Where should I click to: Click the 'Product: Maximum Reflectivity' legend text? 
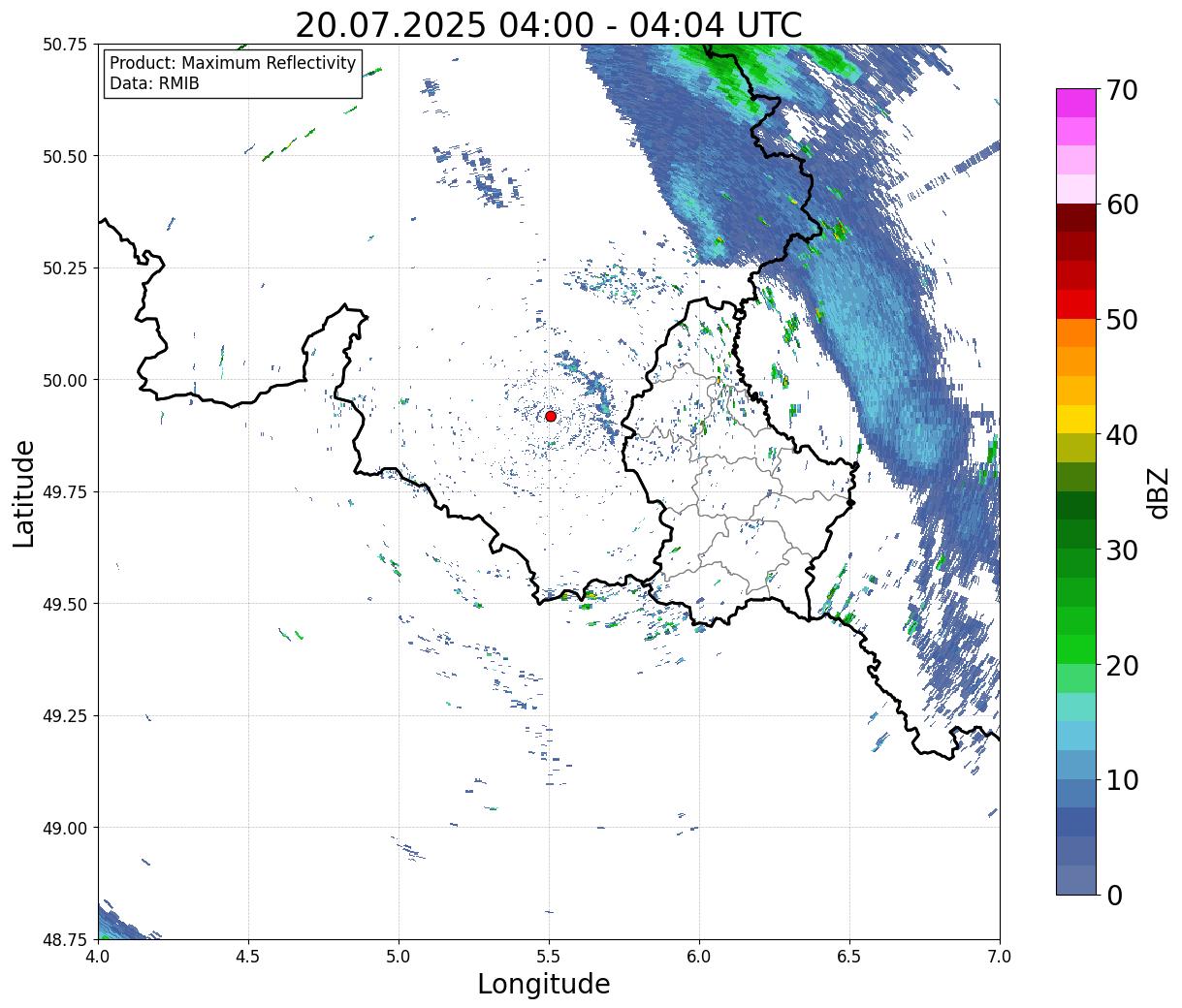(x=233, y=63)
